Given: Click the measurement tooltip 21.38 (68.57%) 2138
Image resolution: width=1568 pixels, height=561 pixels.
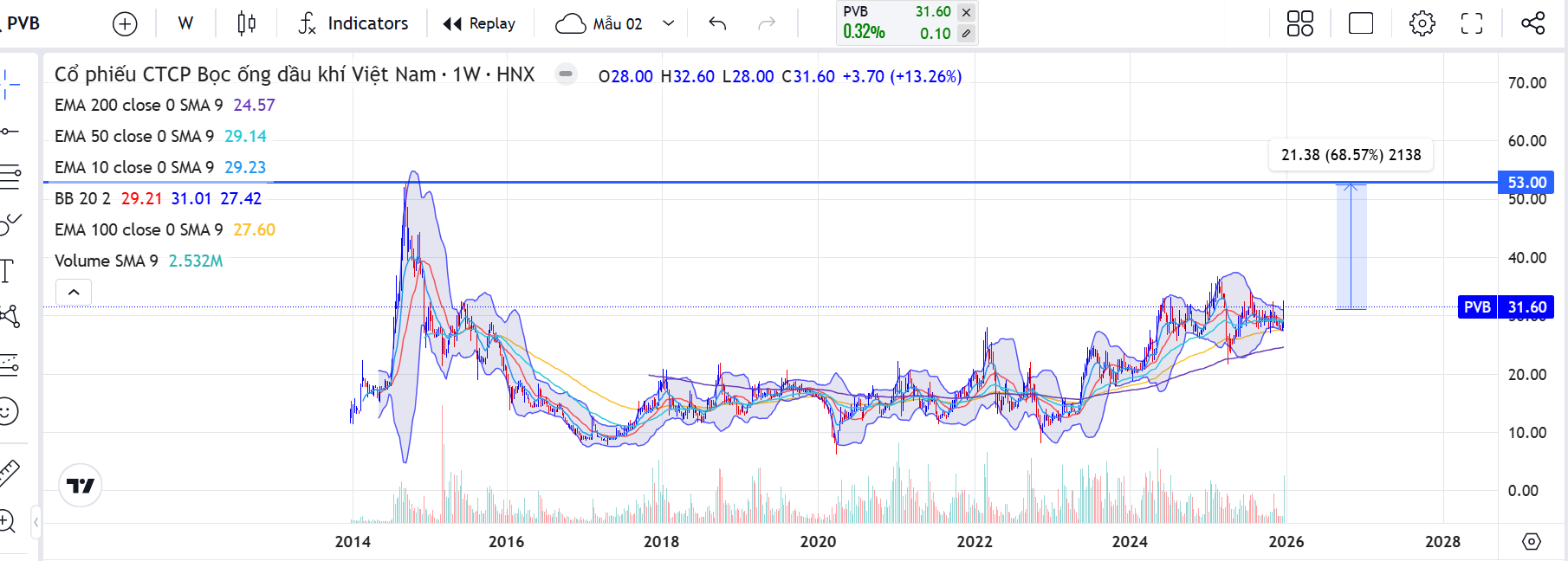Looking at the screenshot, I should (1351, 155).
